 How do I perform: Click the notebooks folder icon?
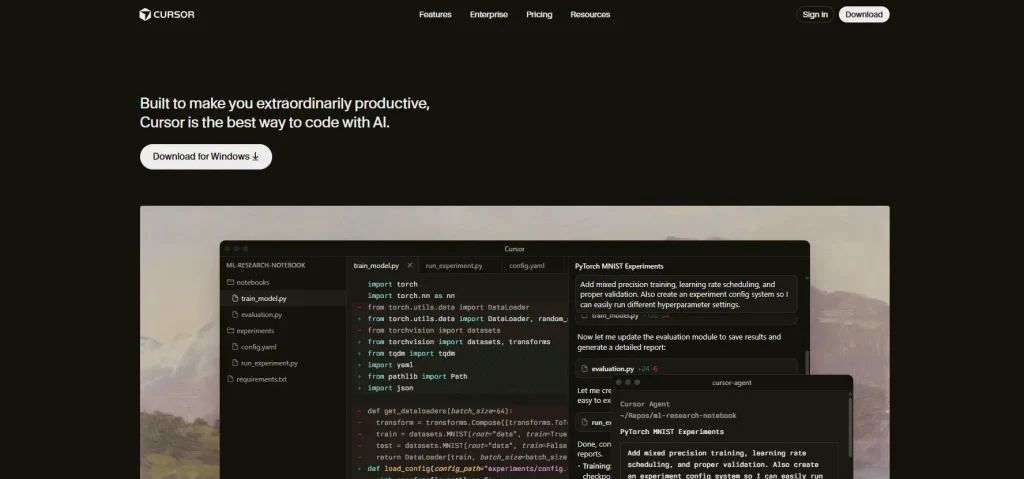click(x=230, y=282)
